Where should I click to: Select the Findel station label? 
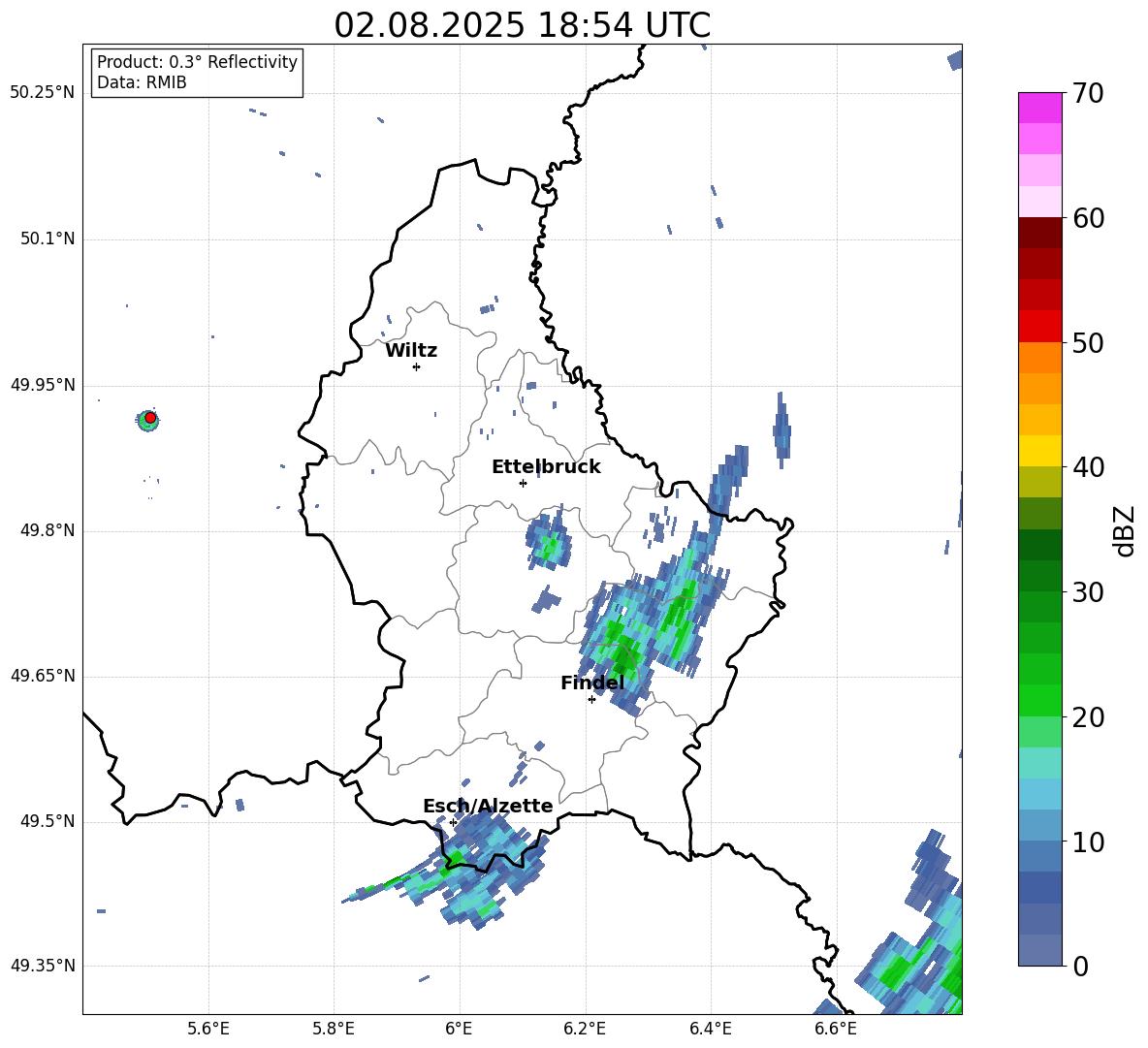(x=592, y=683)
